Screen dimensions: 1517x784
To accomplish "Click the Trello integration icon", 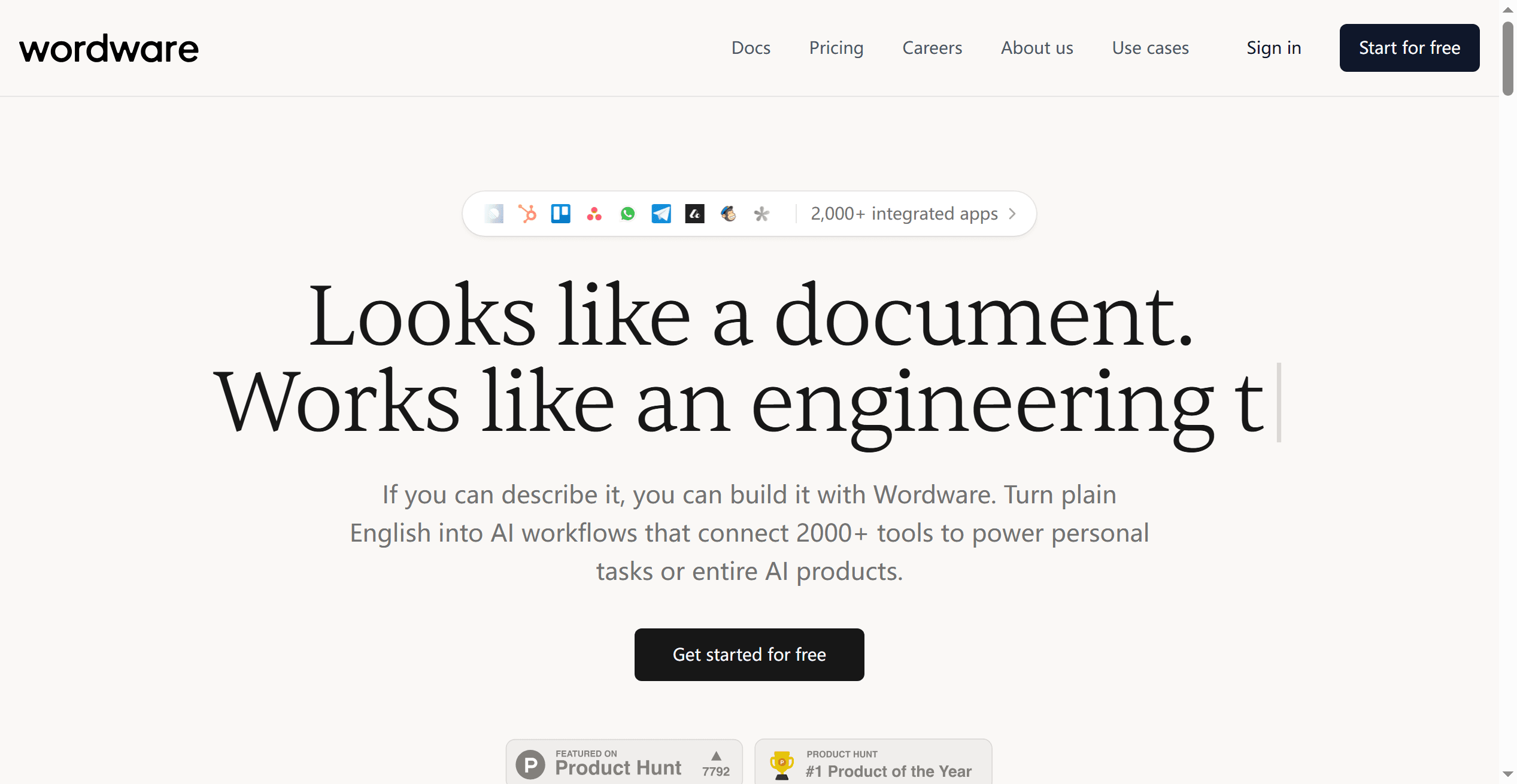I will pyautogui.click(x=561, y=214).
